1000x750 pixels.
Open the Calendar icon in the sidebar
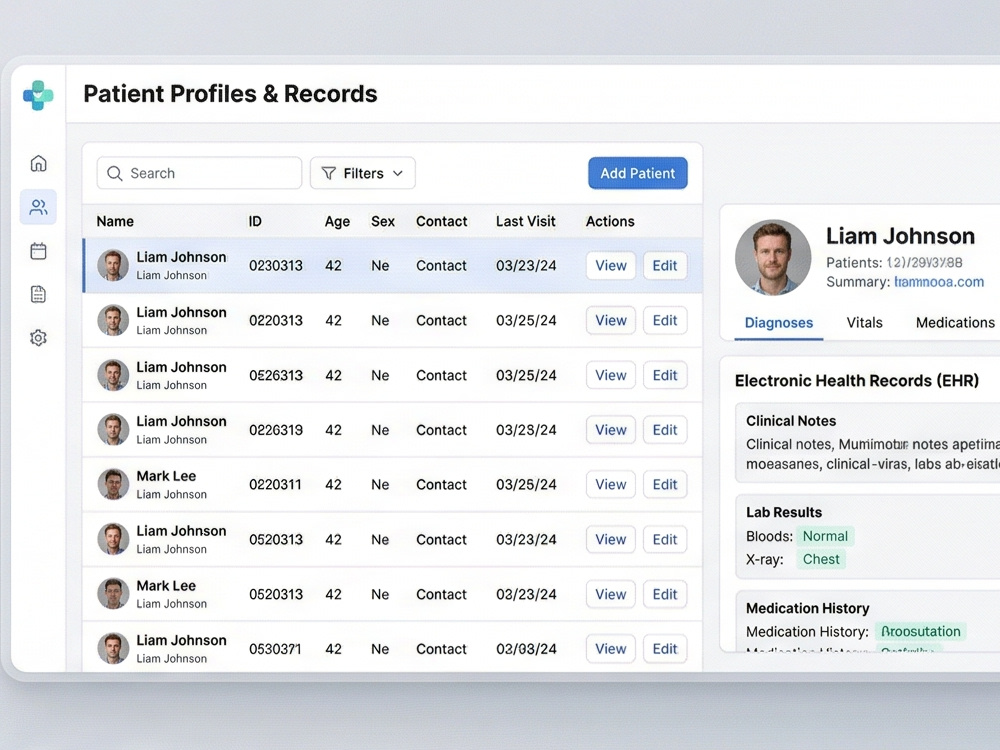(38, 251)
